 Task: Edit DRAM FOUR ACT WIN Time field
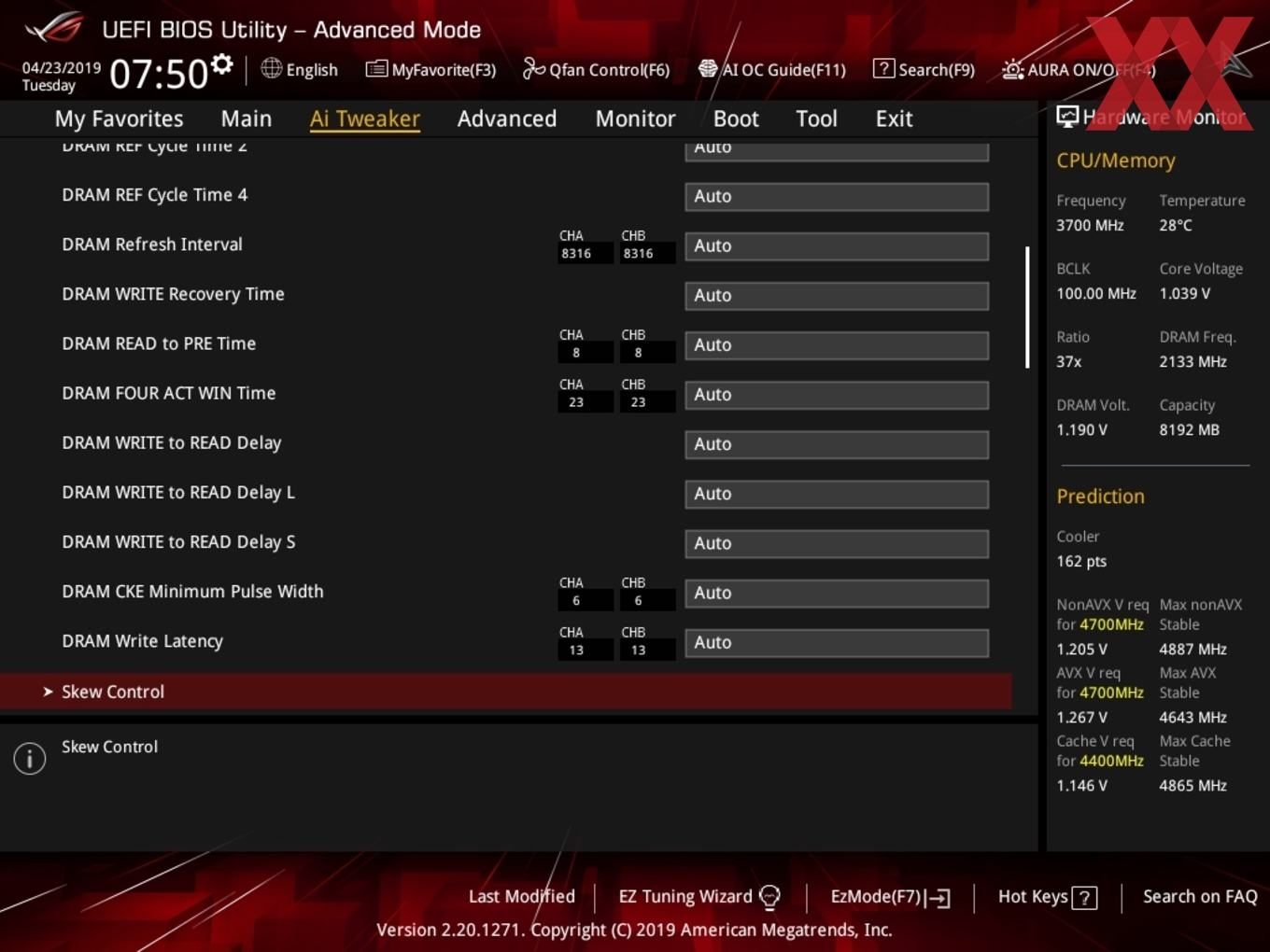[837, 395]
